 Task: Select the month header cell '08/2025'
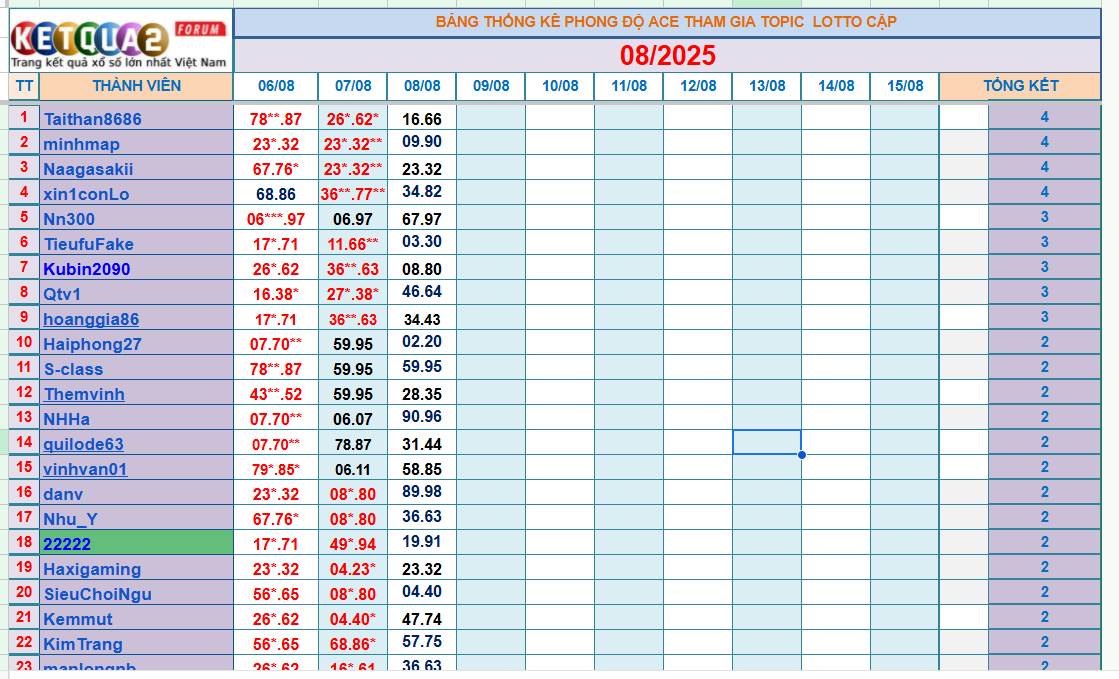coord(667,55)
